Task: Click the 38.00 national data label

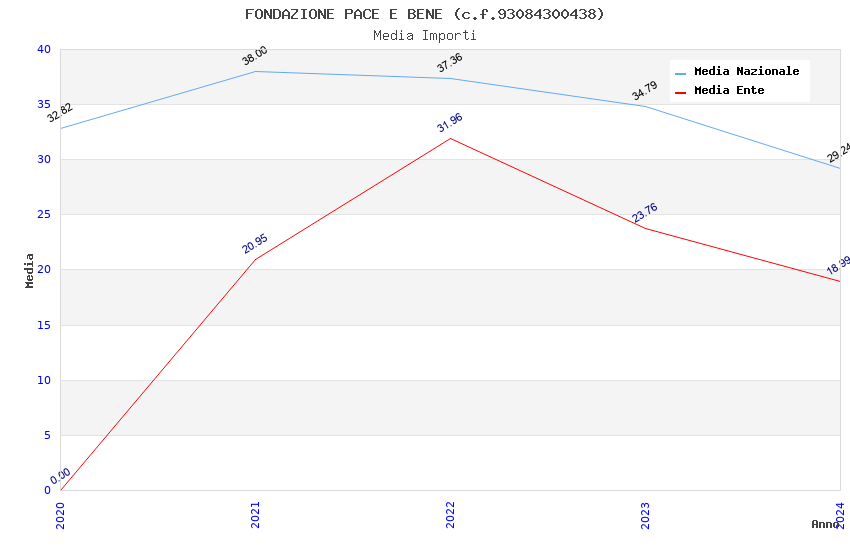Action: [255, 56]
